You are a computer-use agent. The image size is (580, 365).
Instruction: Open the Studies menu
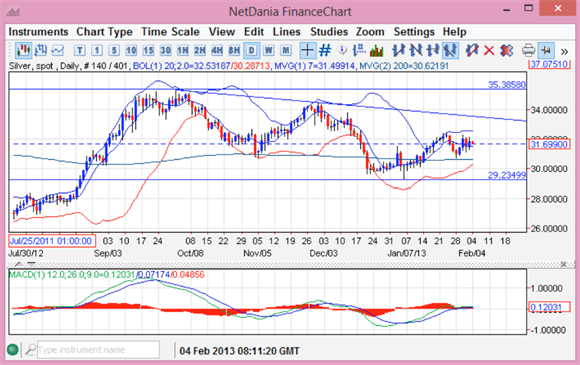click(x=329, y=32)
